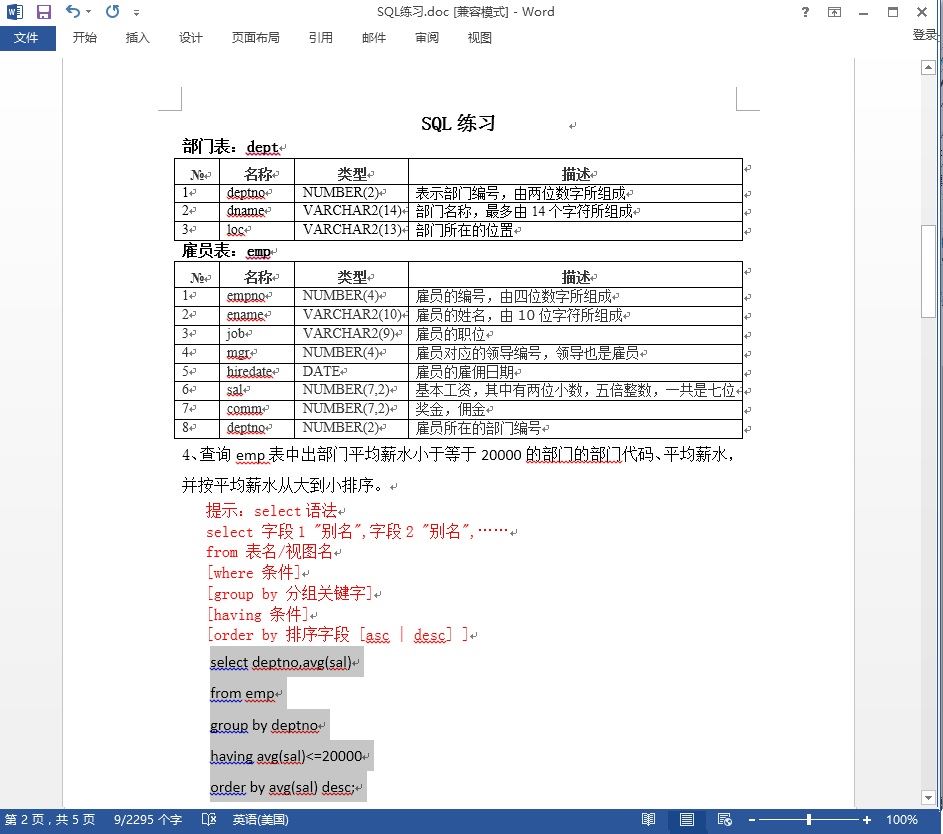Click the line having avg(sal)<=20000
This screenshot has height=834, width=943.
286,756
